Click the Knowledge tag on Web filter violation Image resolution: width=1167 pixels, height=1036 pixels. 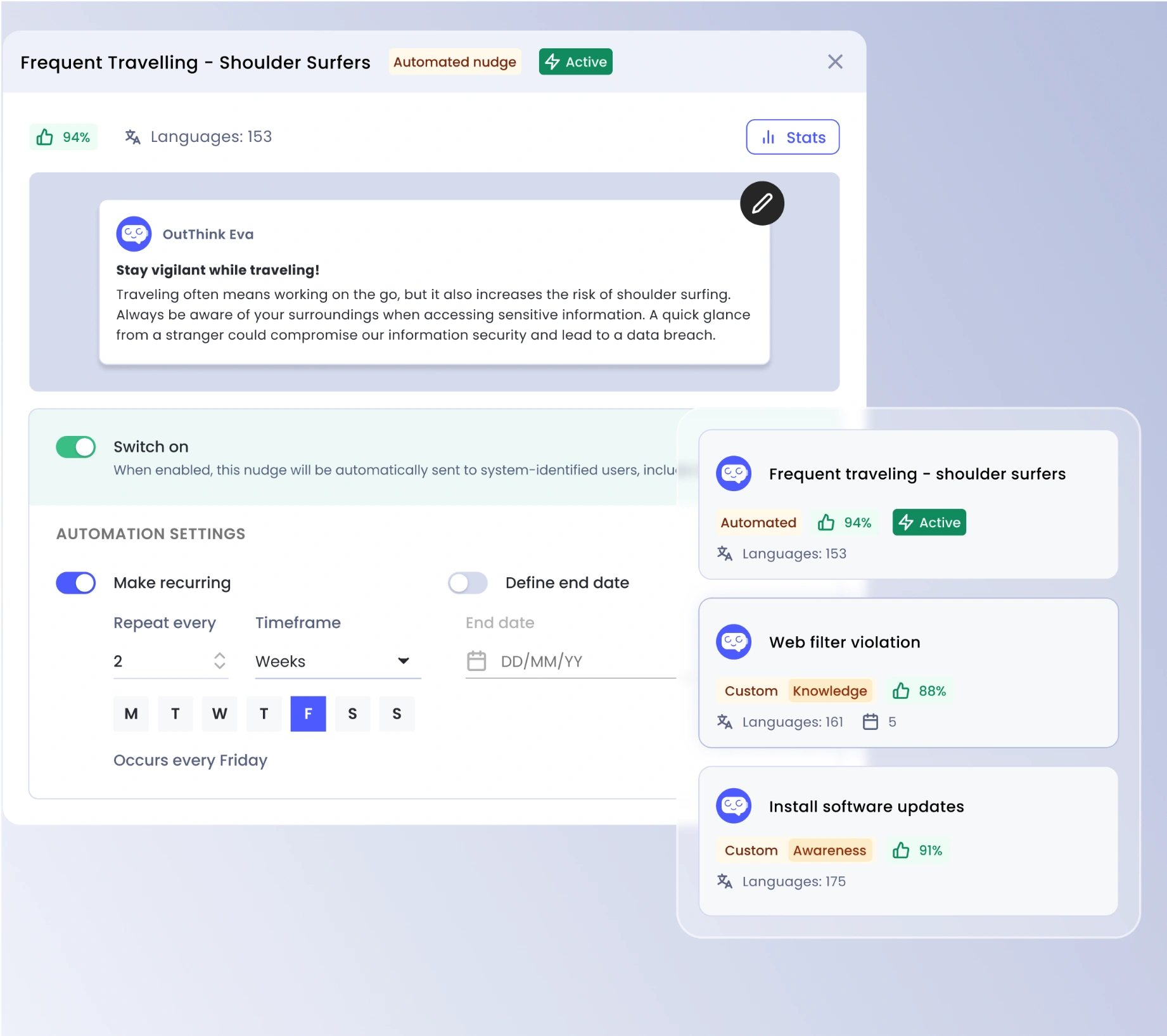coord(830,691)
